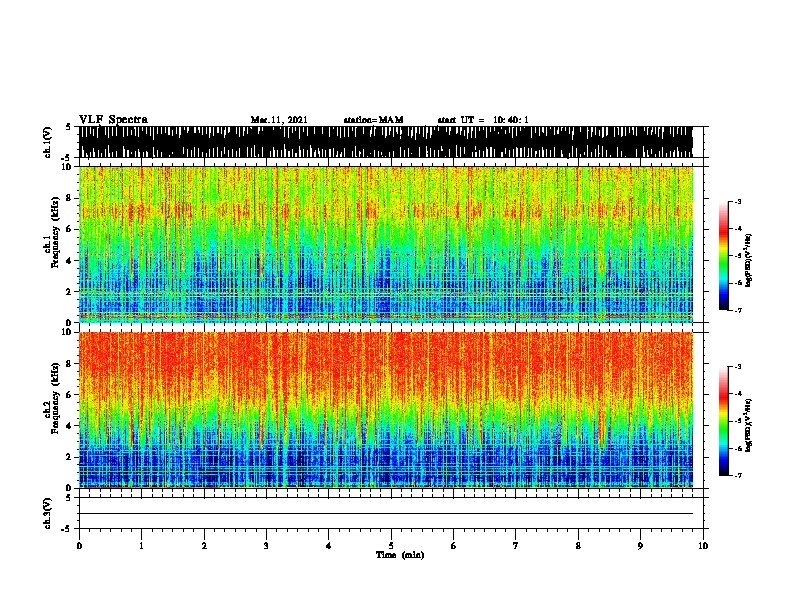Screen dimensions: 792x612
Task: Click the 'ch.1(V)' waveform axis label
Action: coord(47,142)
